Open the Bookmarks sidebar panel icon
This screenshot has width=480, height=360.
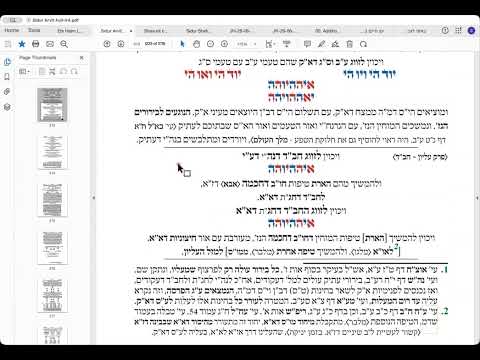coord(7,77)
